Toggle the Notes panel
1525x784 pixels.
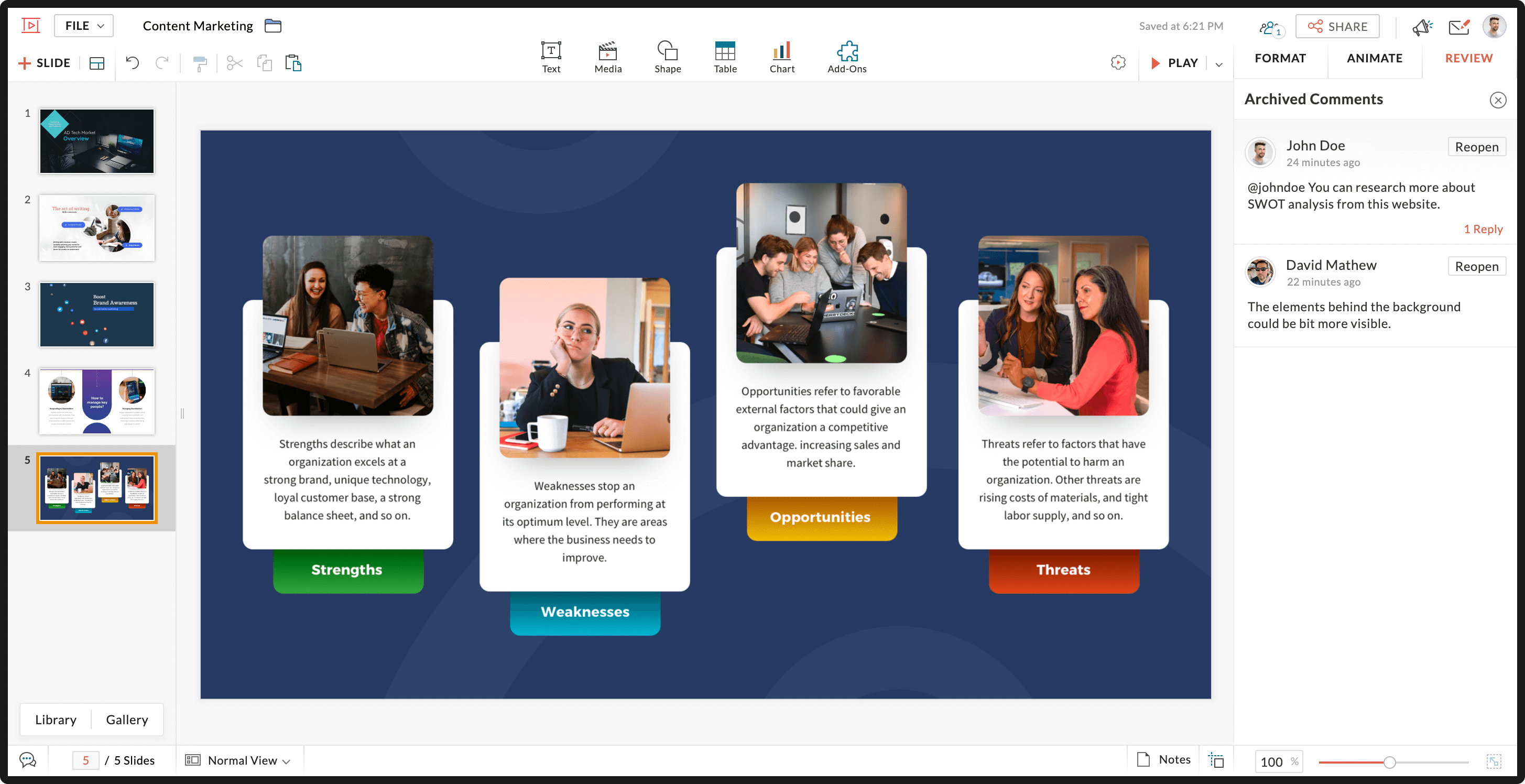coord(1164,759)
